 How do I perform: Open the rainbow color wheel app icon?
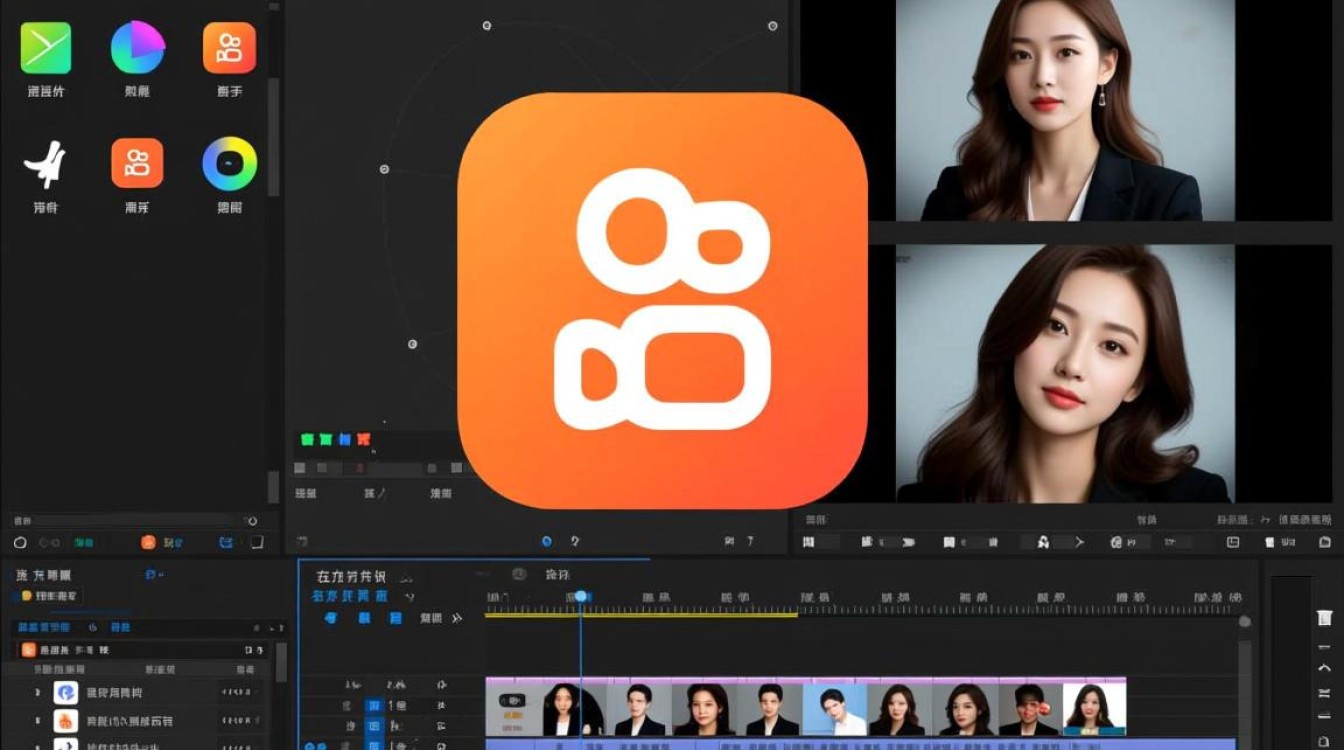229,164
